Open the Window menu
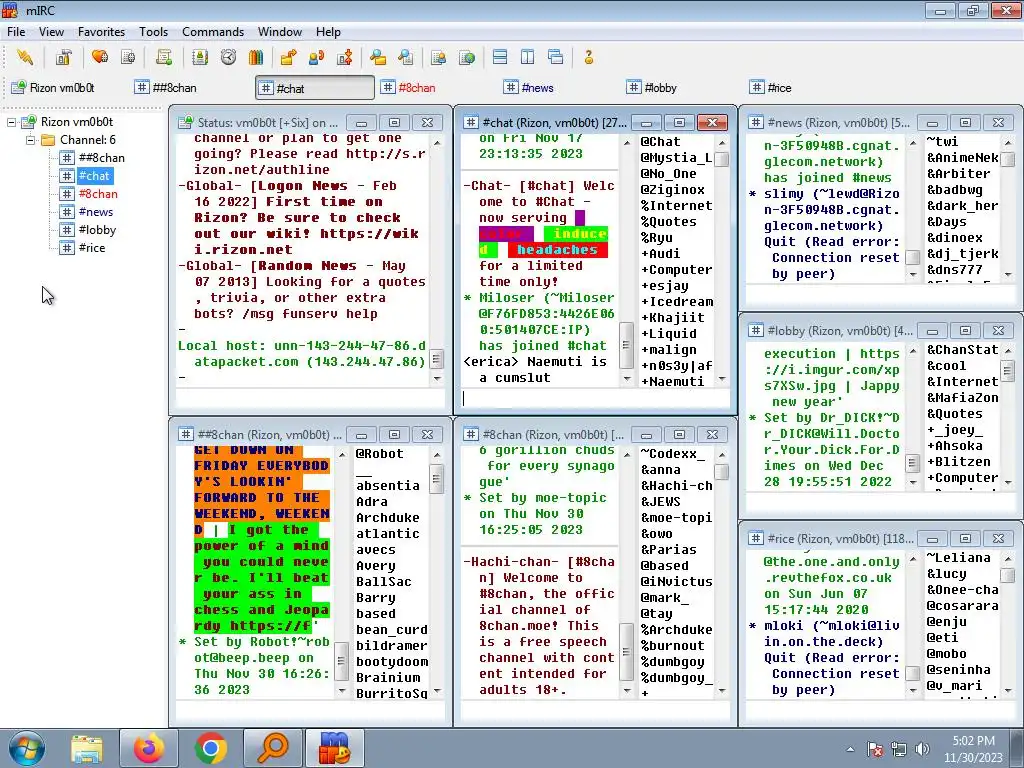 pyautogui.click(x=280, y=31)
